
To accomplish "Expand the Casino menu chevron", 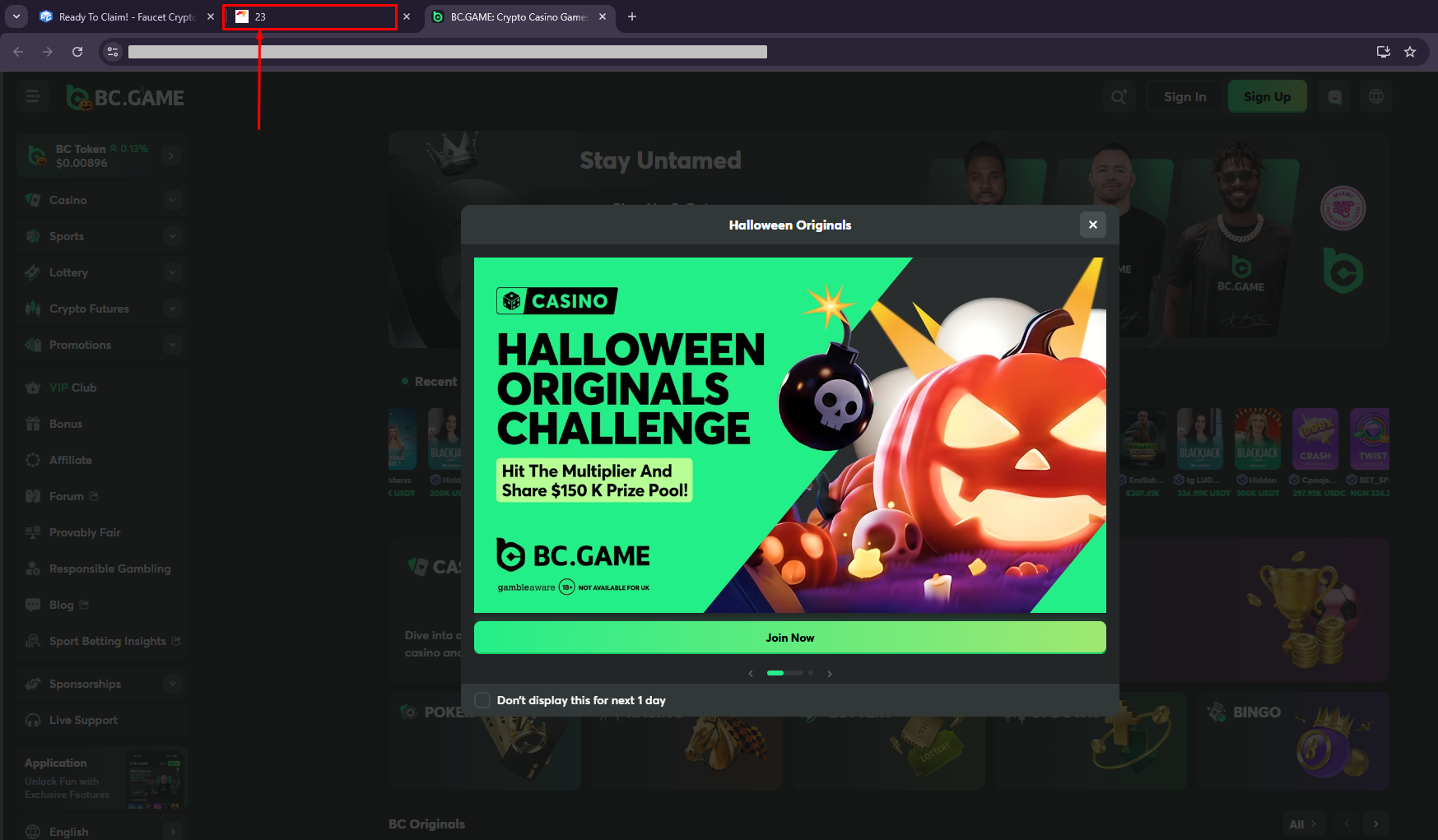I will pos(172,200).
